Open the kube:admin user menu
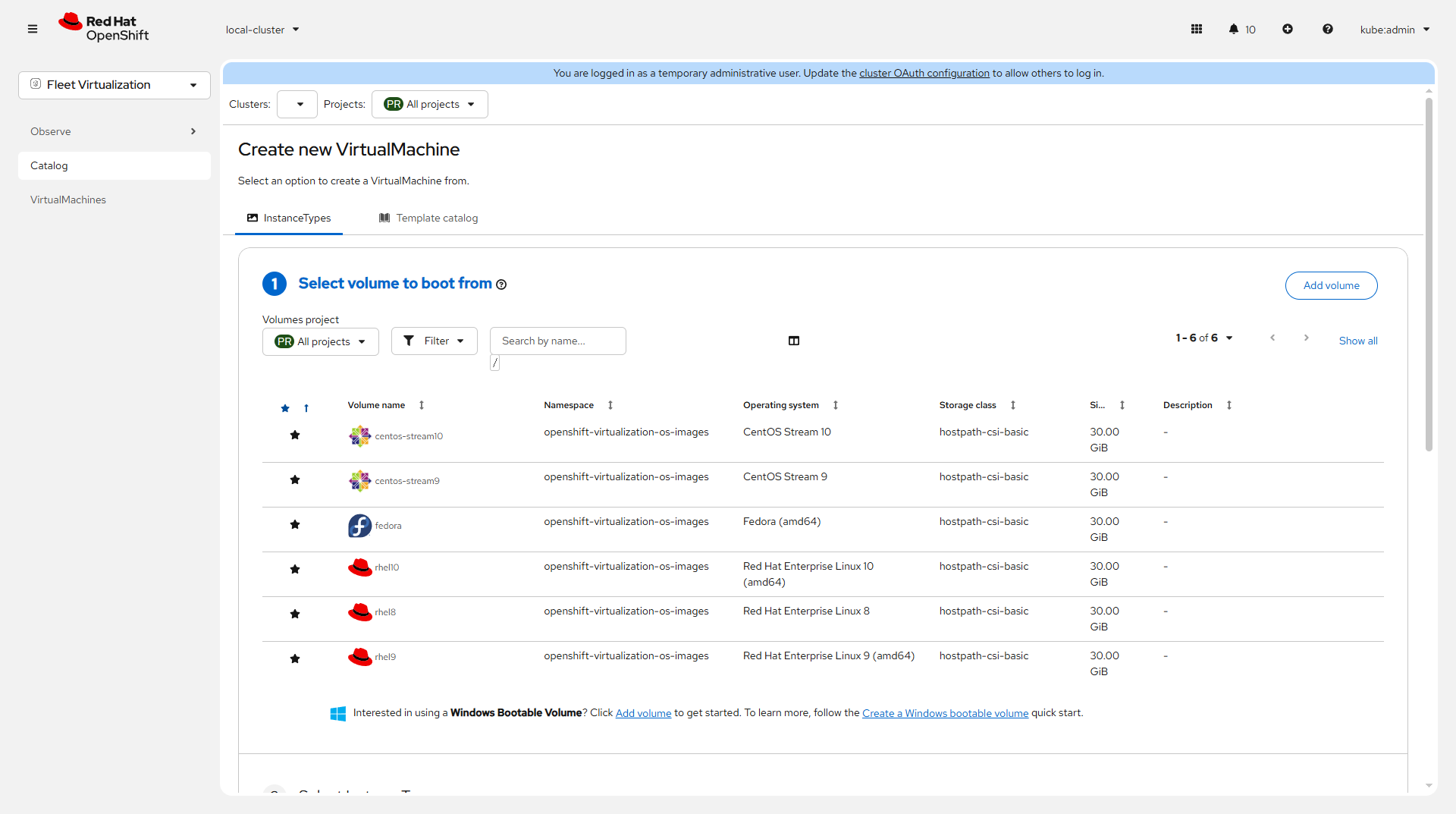Screen dimensions: 1456x814 [1395, 30]
